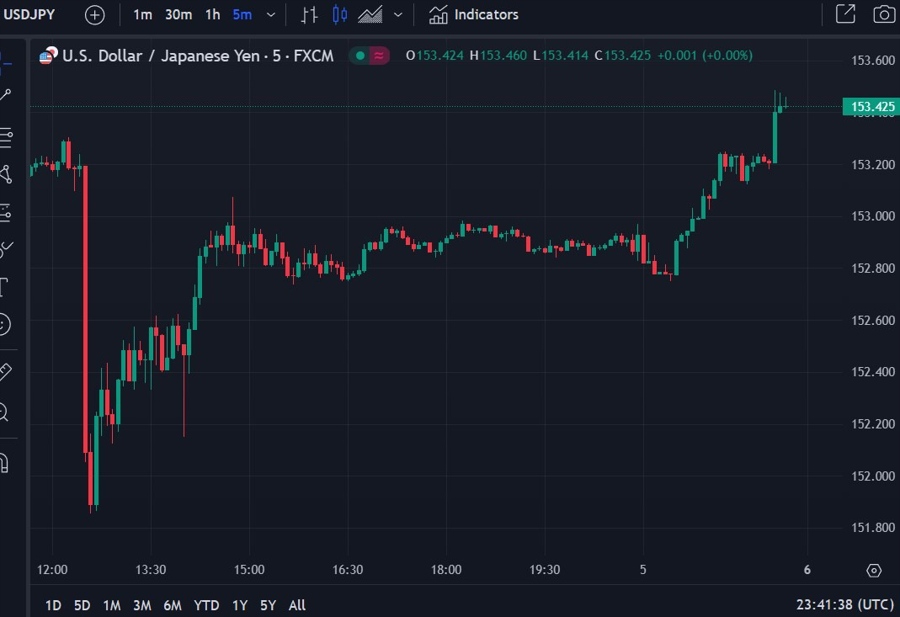The image size is (900, 617).
Task: Click the 19:30 time axis label
Action: tap(545, 570)
